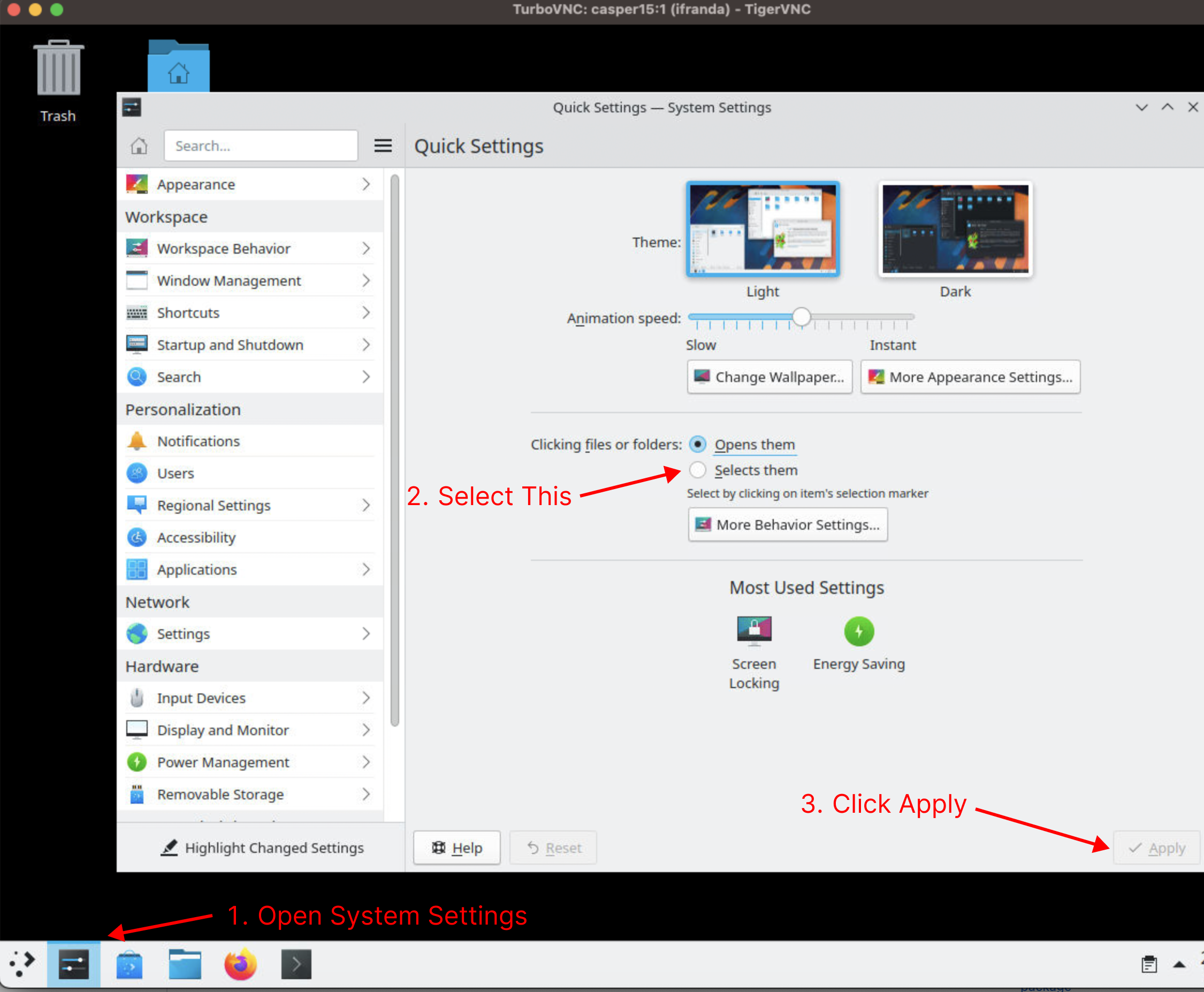This screenshot has height=992, width=1204.
Task: Open Discover software center in taskbar
Action: tap(129, 965)
